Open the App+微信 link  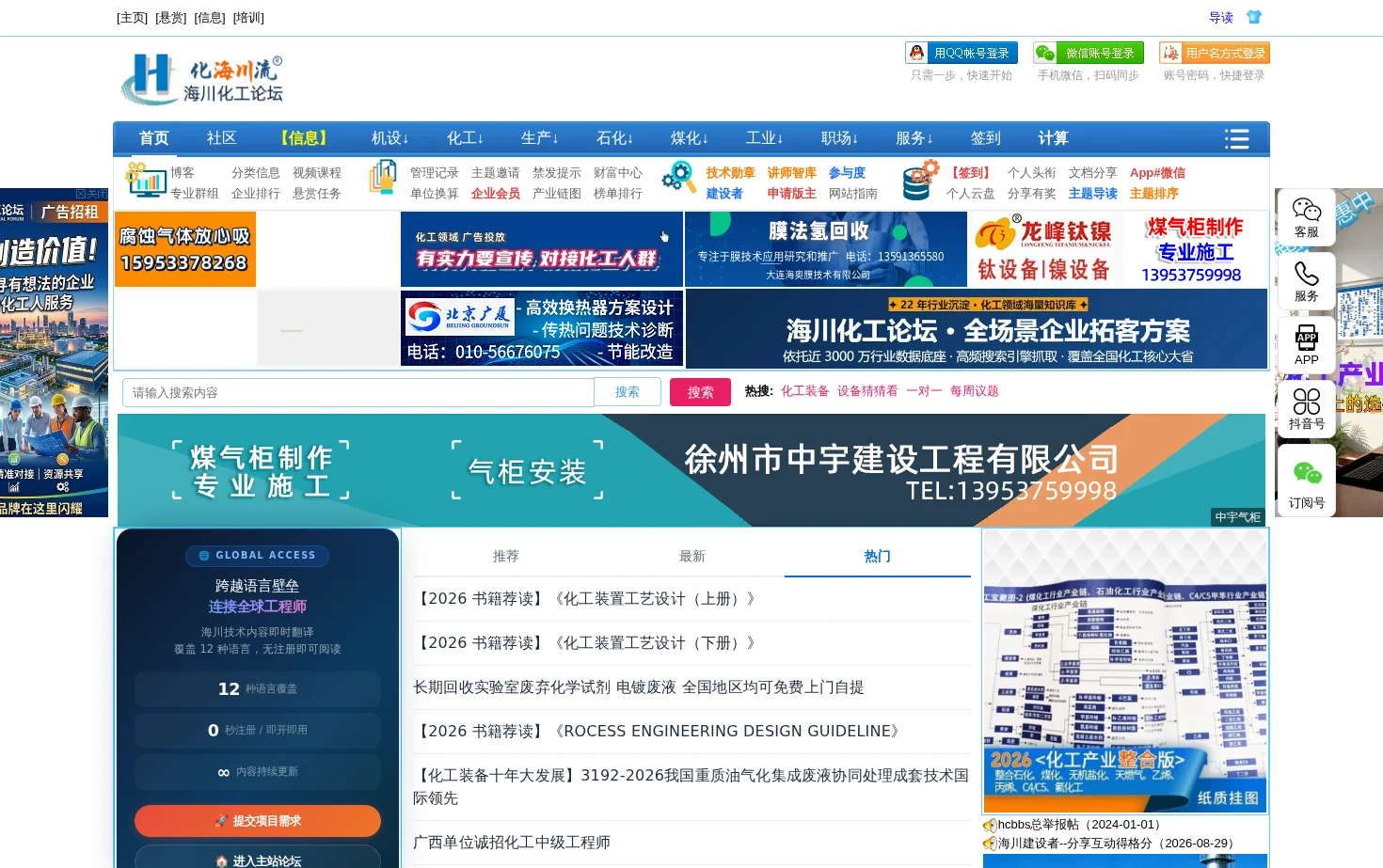pos(1157,173)
